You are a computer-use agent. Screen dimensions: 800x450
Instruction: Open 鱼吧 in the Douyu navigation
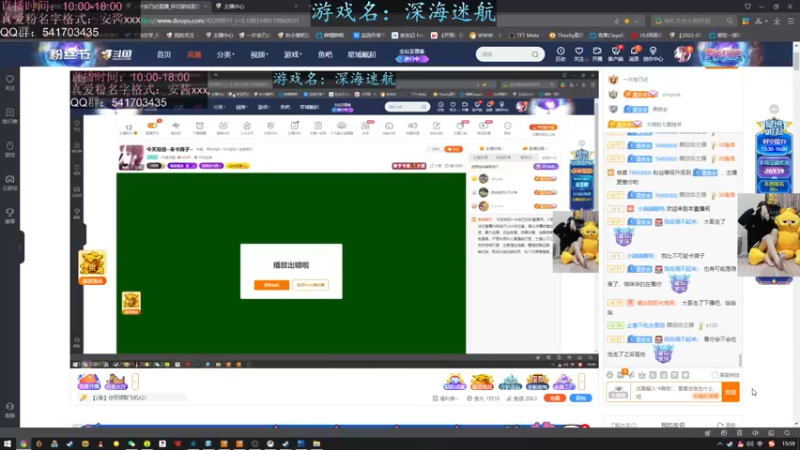coord(325,55)
